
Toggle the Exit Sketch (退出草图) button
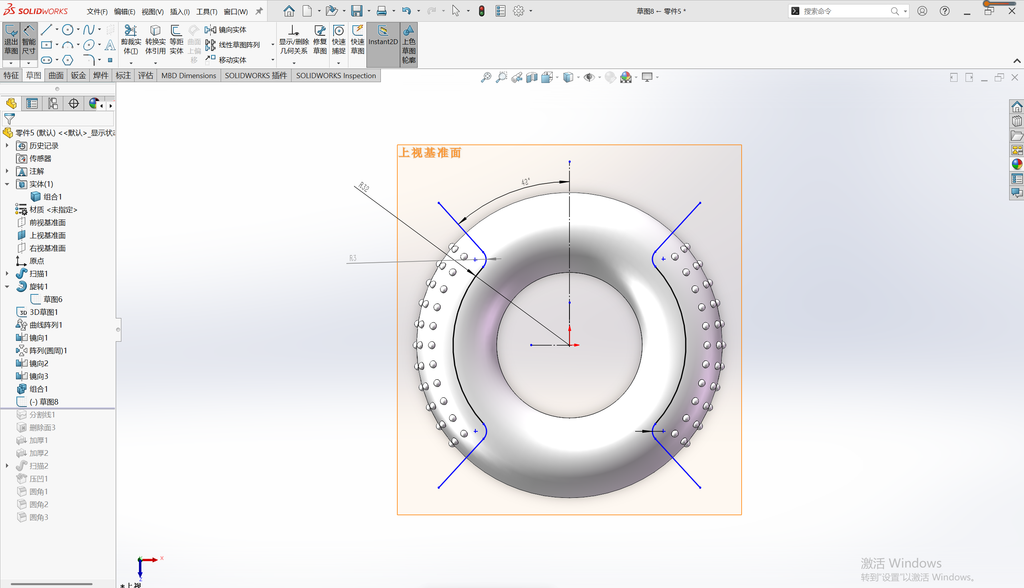click(11, 41)
